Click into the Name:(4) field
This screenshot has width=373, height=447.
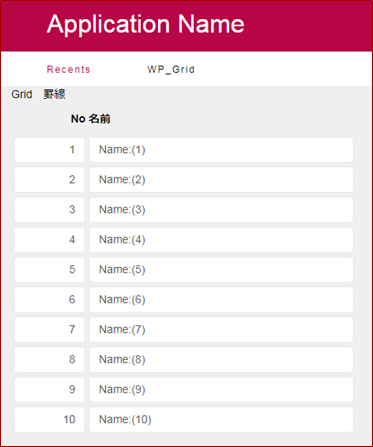point(221,240)
